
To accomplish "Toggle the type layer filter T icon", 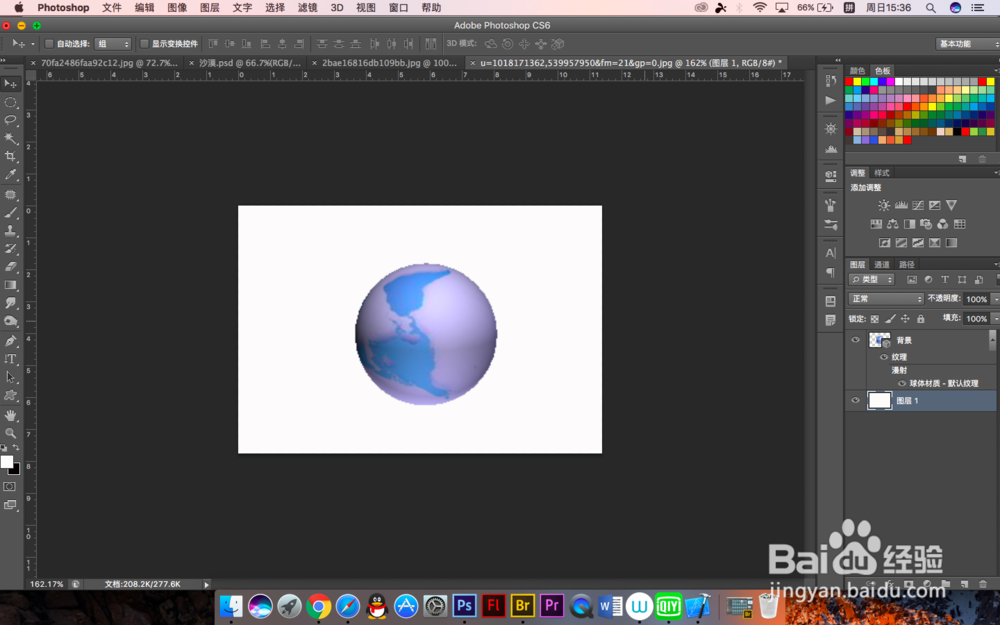I will pyautogui.click(x=945, y=280).
